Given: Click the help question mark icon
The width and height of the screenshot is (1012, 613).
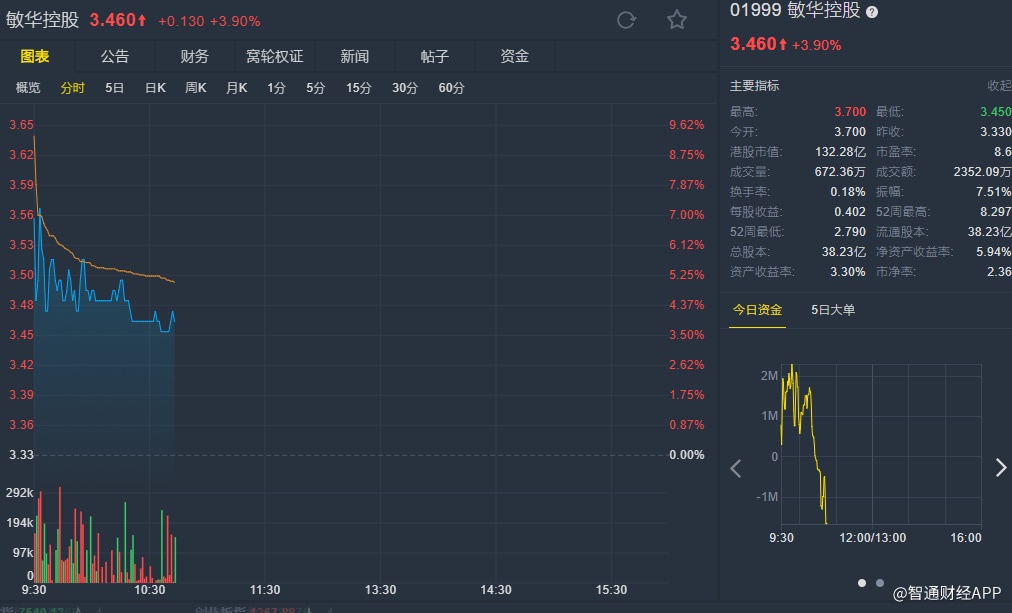Looking at the screenshot, I should tap(872, 12).
